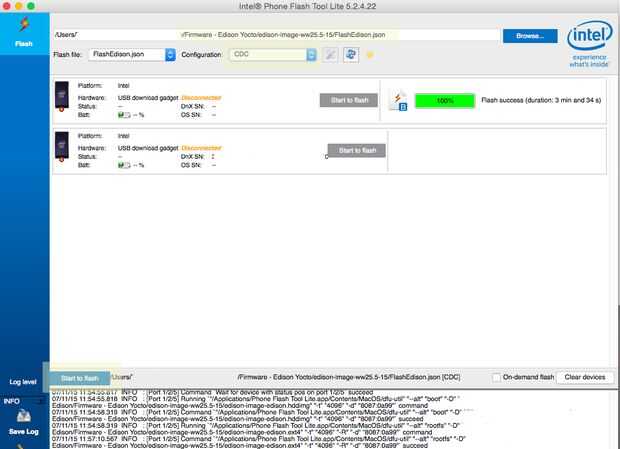Viewport: 620px width, 449px height.
Task: Click the blue refresh icon beside Configuration
Action: tap(351, 55)
